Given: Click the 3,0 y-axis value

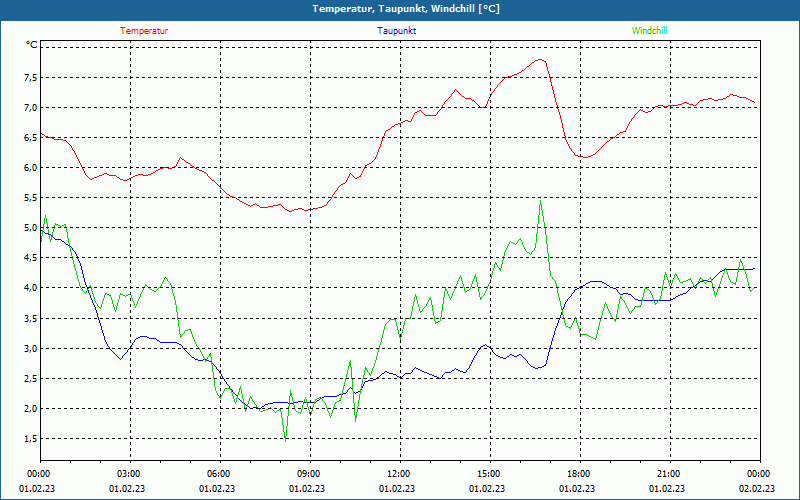Looking at the screenshot, I should 31,348.
